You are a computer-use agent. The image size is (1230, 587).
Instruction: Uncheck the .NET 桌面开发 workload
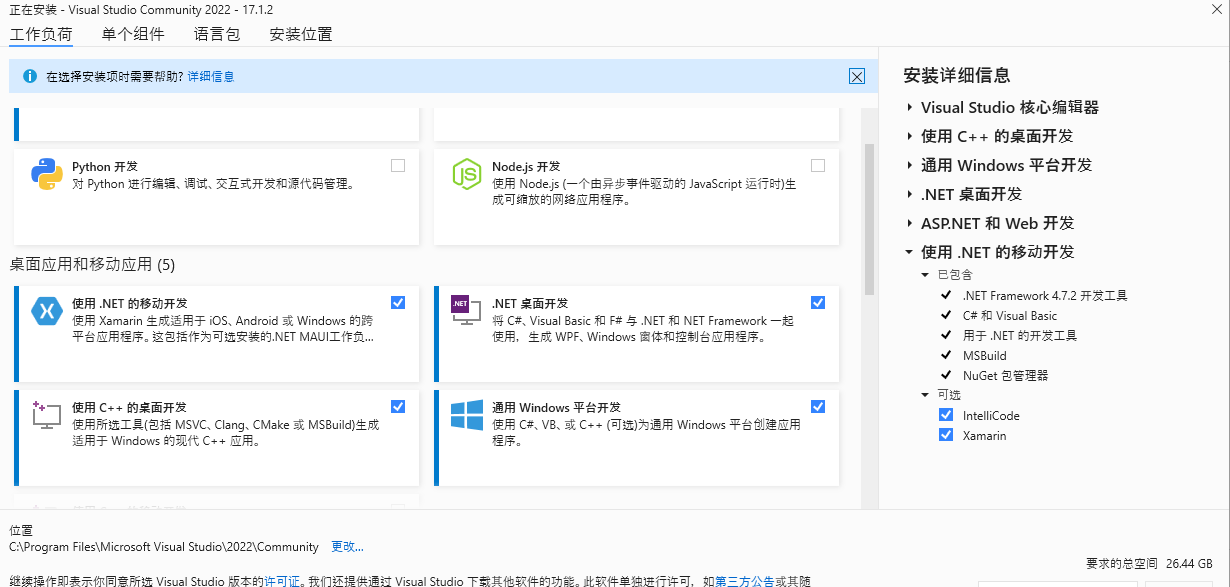pyautogui.click(x=818, y=302)
